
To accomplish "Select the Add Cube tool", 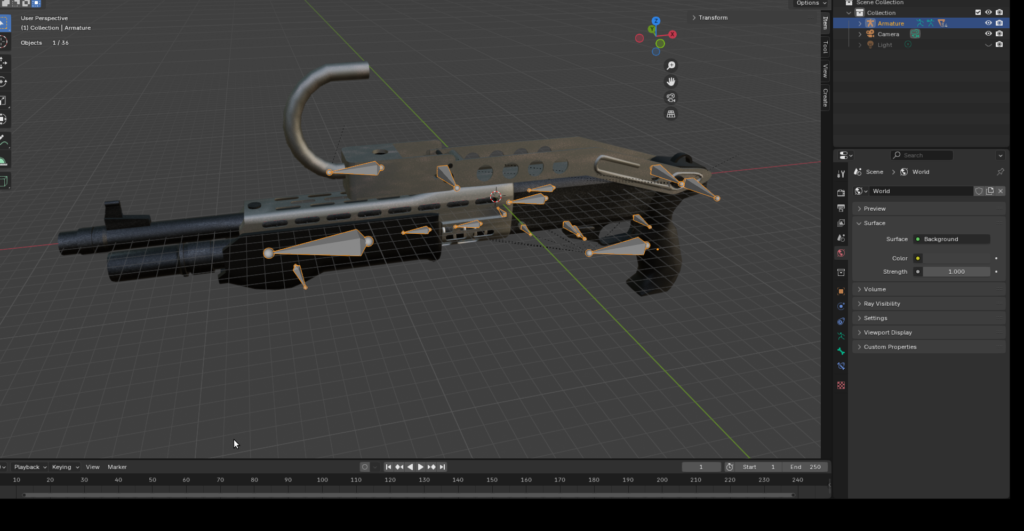I will 3,181.
